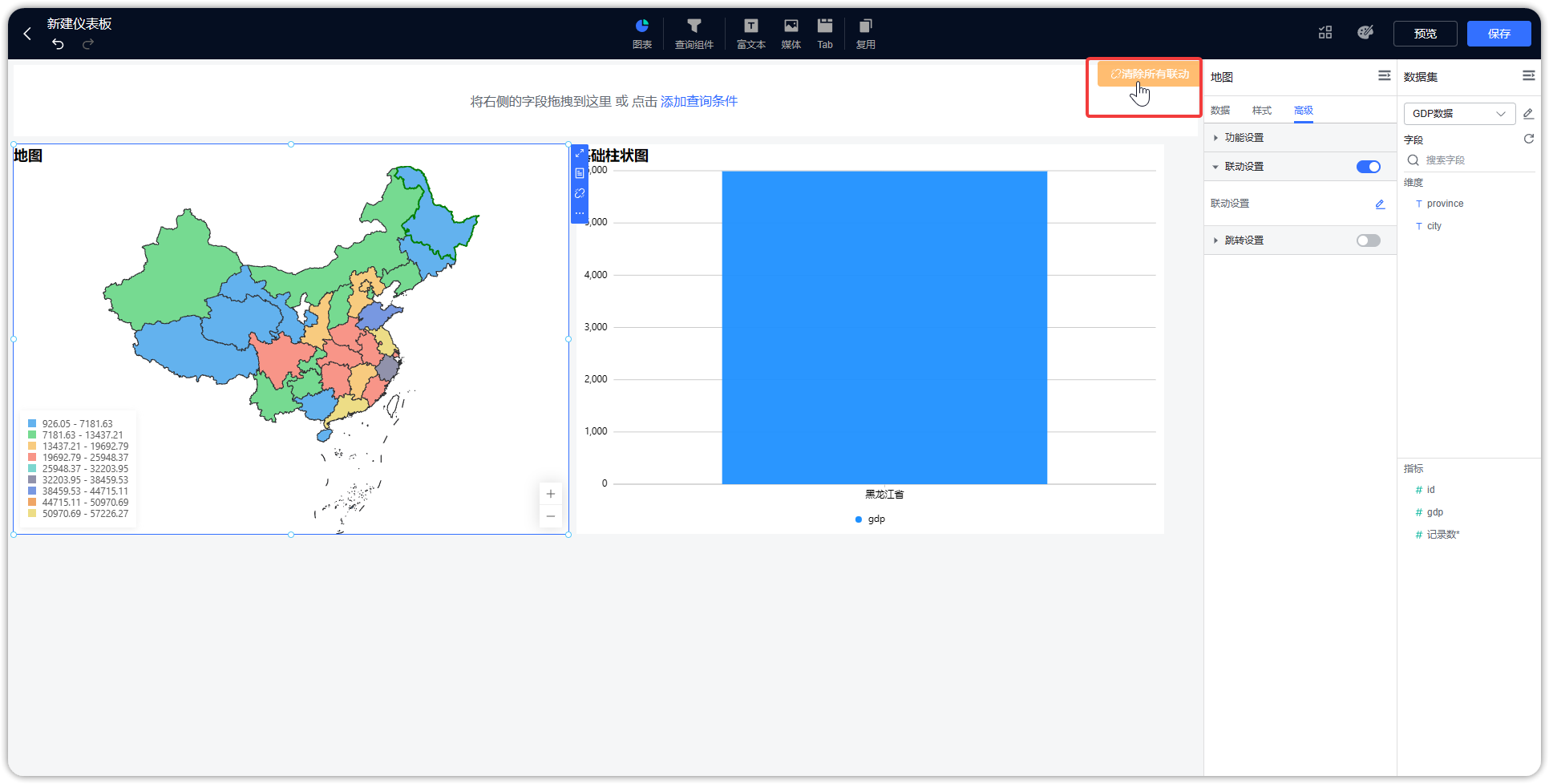Open the 图表 chart menu
Viewport: 1549px width, 784px height.
coord(642,34)
